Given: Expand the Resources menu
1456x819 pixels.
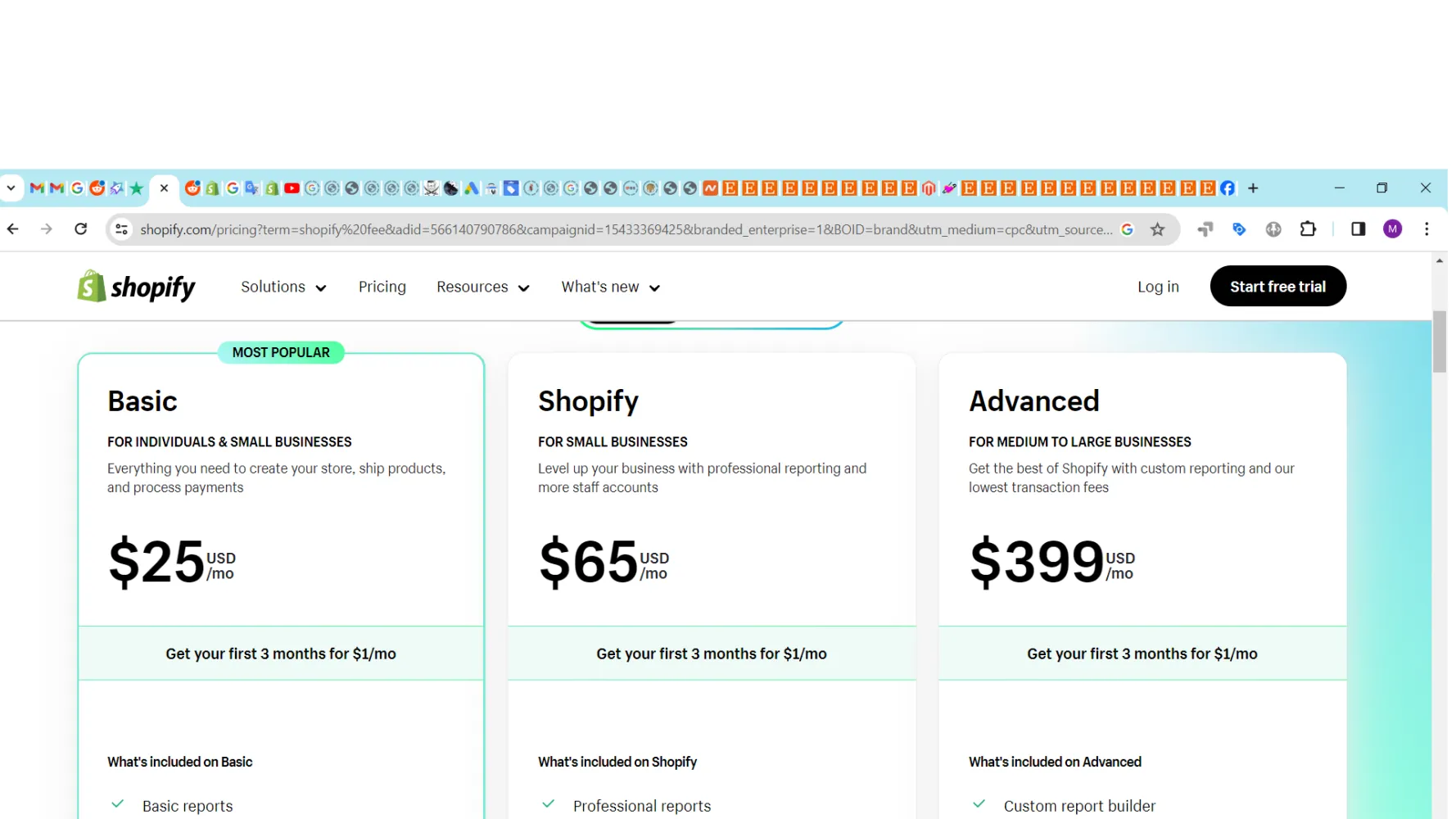Looking at the screenshot, I should pyautogui.click(x=483, y=287).
